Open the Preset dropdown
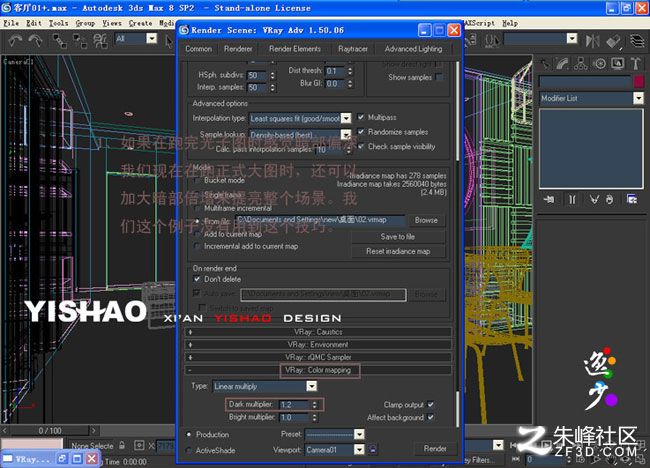The width and height of the screenshot is (650, 468). [x=359, y=434]
